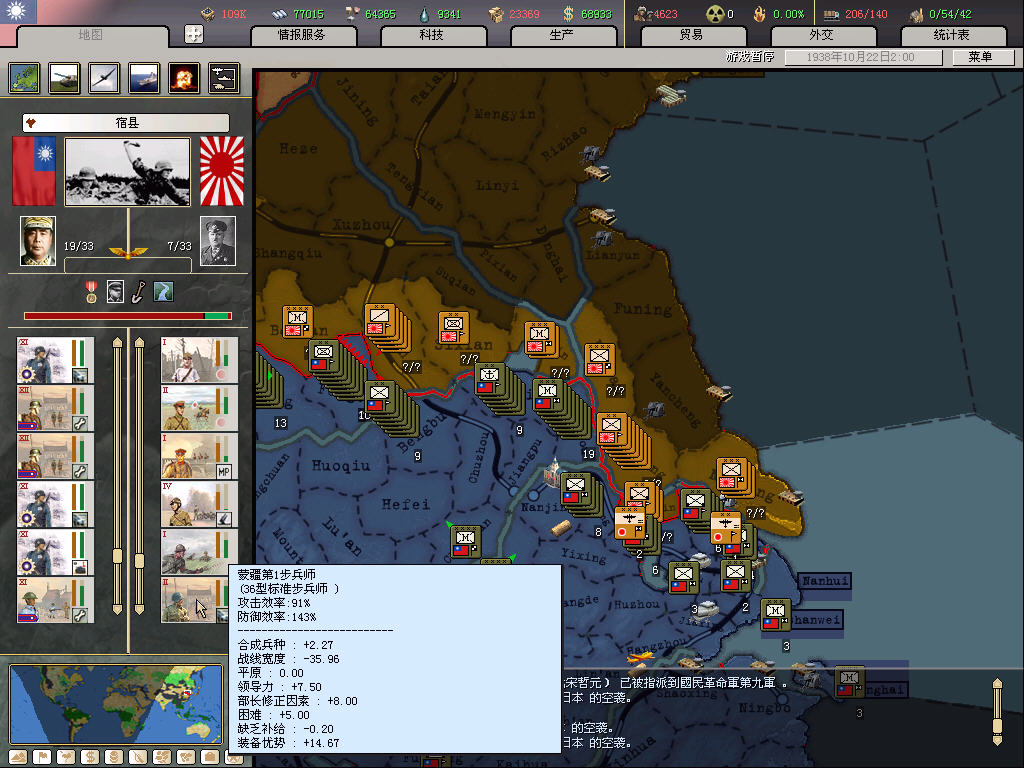The image size is (1024, 768).
Task: Select the Japanese IV division card with artillery
Action: tap(200, 504)
